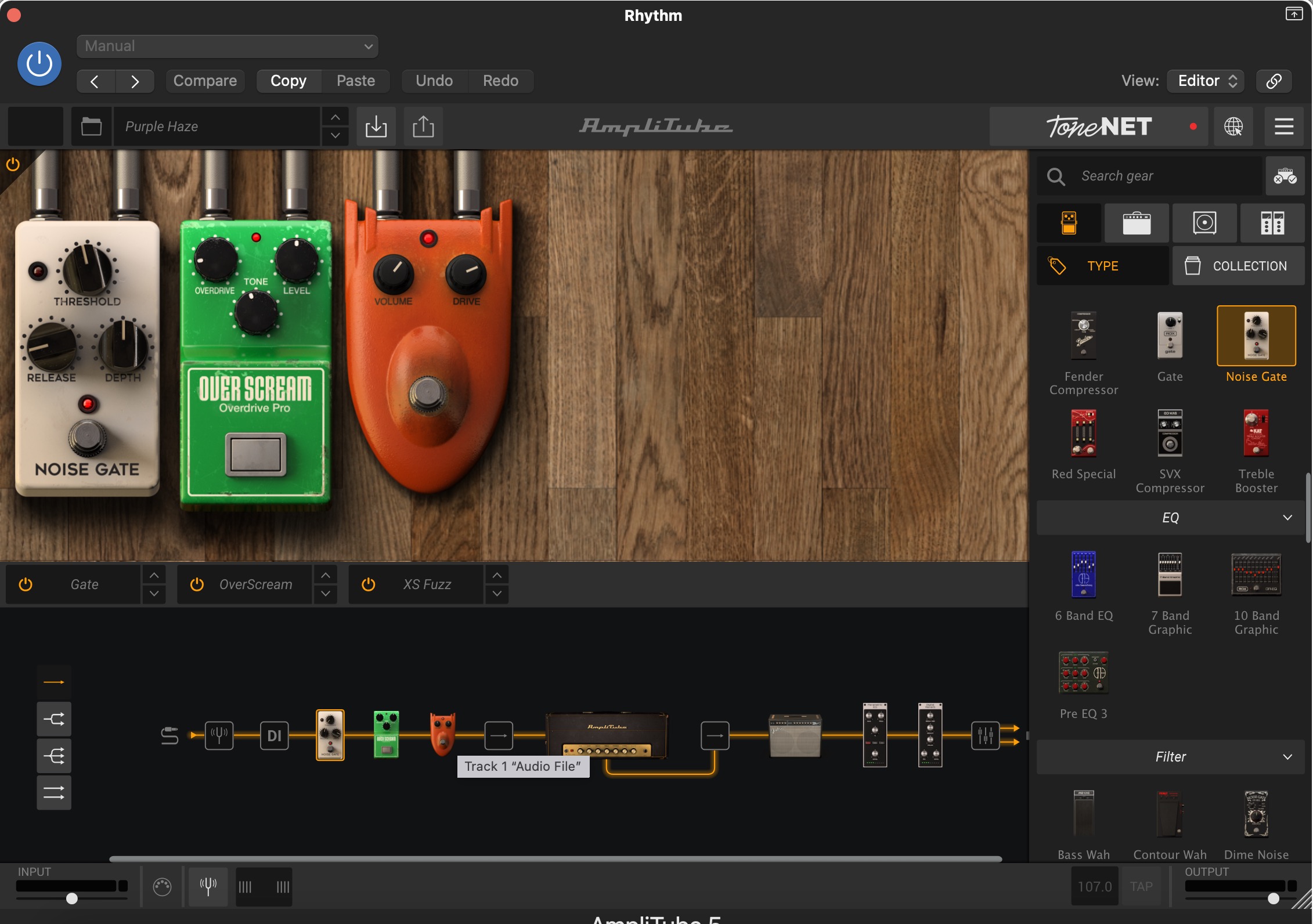This screenshot has width=1313, height=924.
Task: Step to previous preset with up chevron
Action: [x=335, y=117]
